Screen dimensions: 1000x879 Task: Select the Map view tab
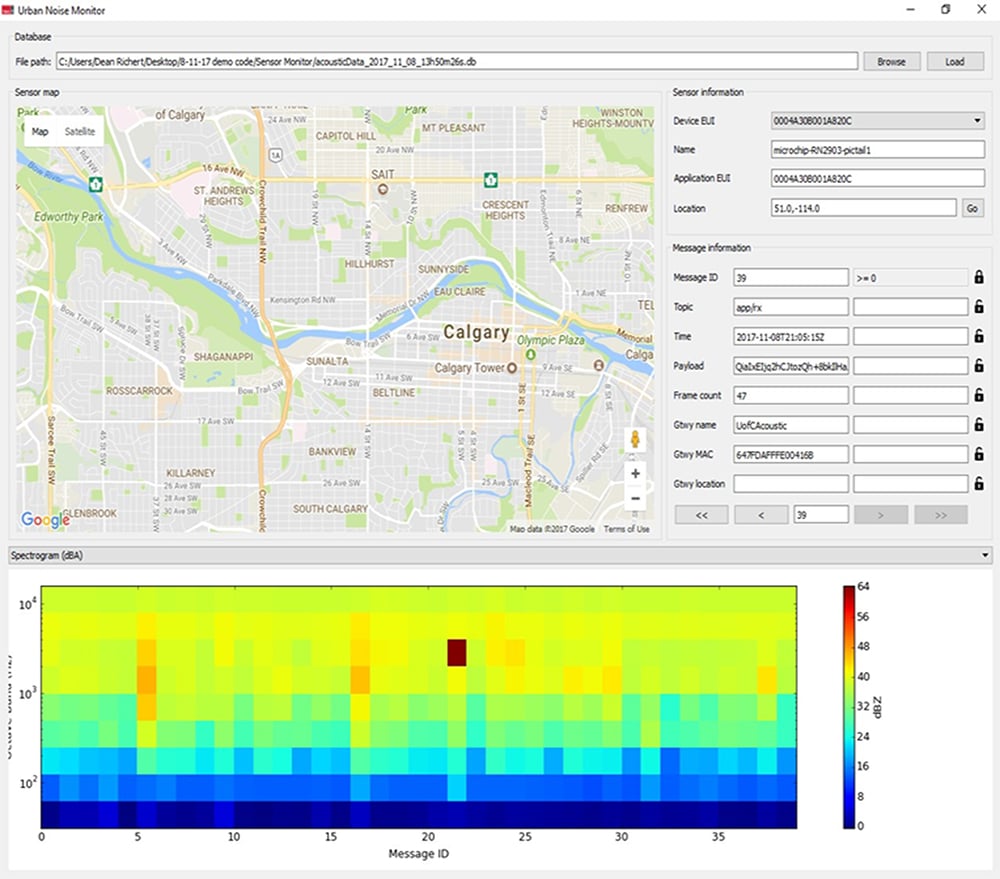click(40, 130)
